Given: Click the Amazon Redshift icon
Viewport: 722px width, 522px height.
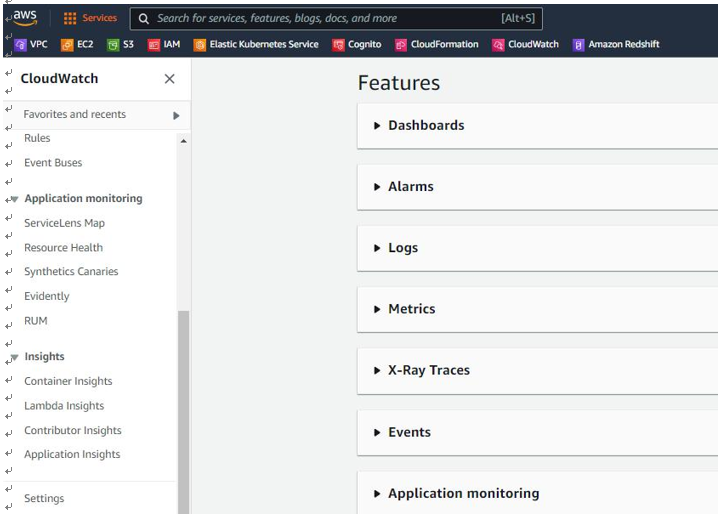Looking at the screenshot, I should click(578, 45).
